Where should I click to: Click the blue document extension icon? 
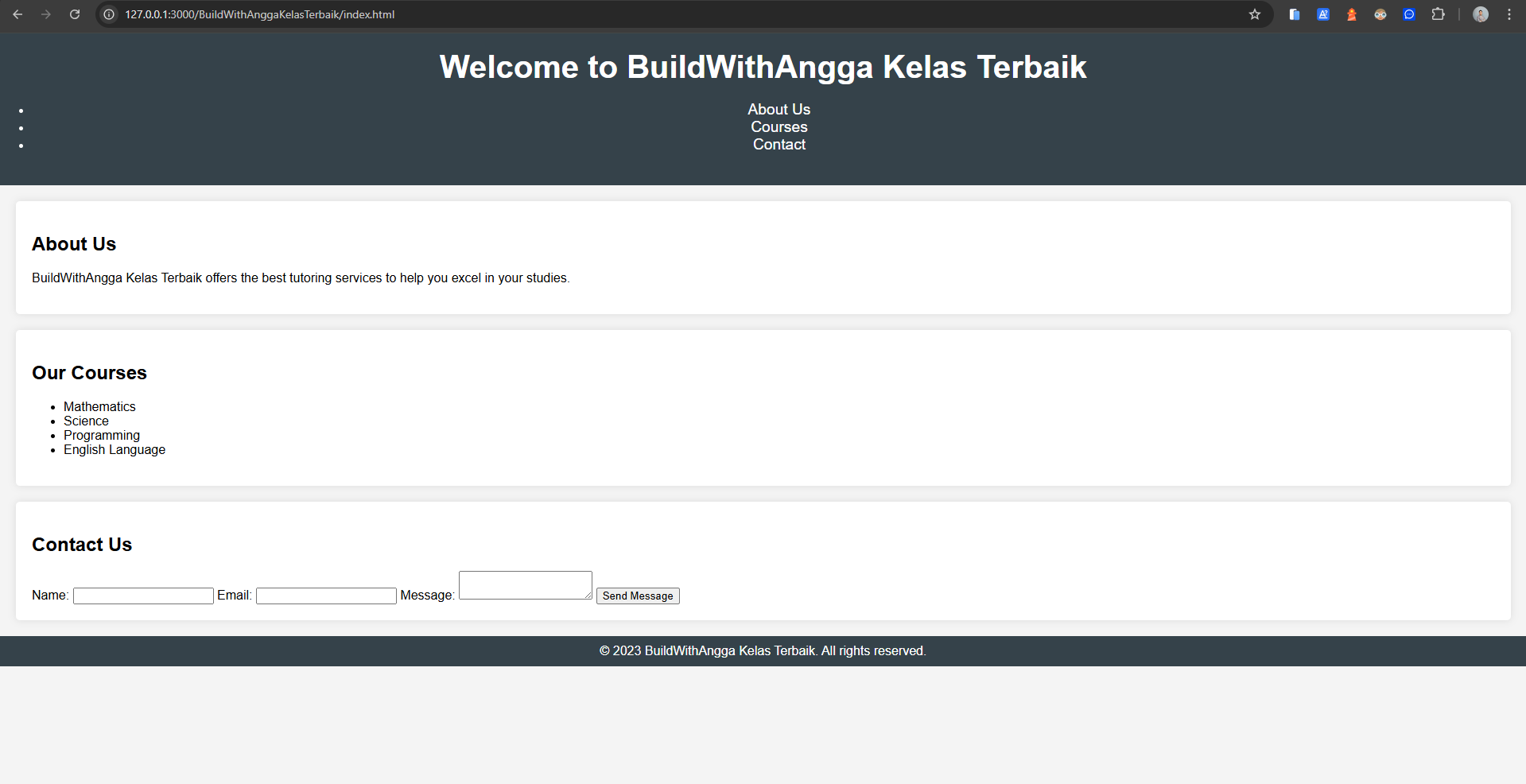coord(1295,14)
